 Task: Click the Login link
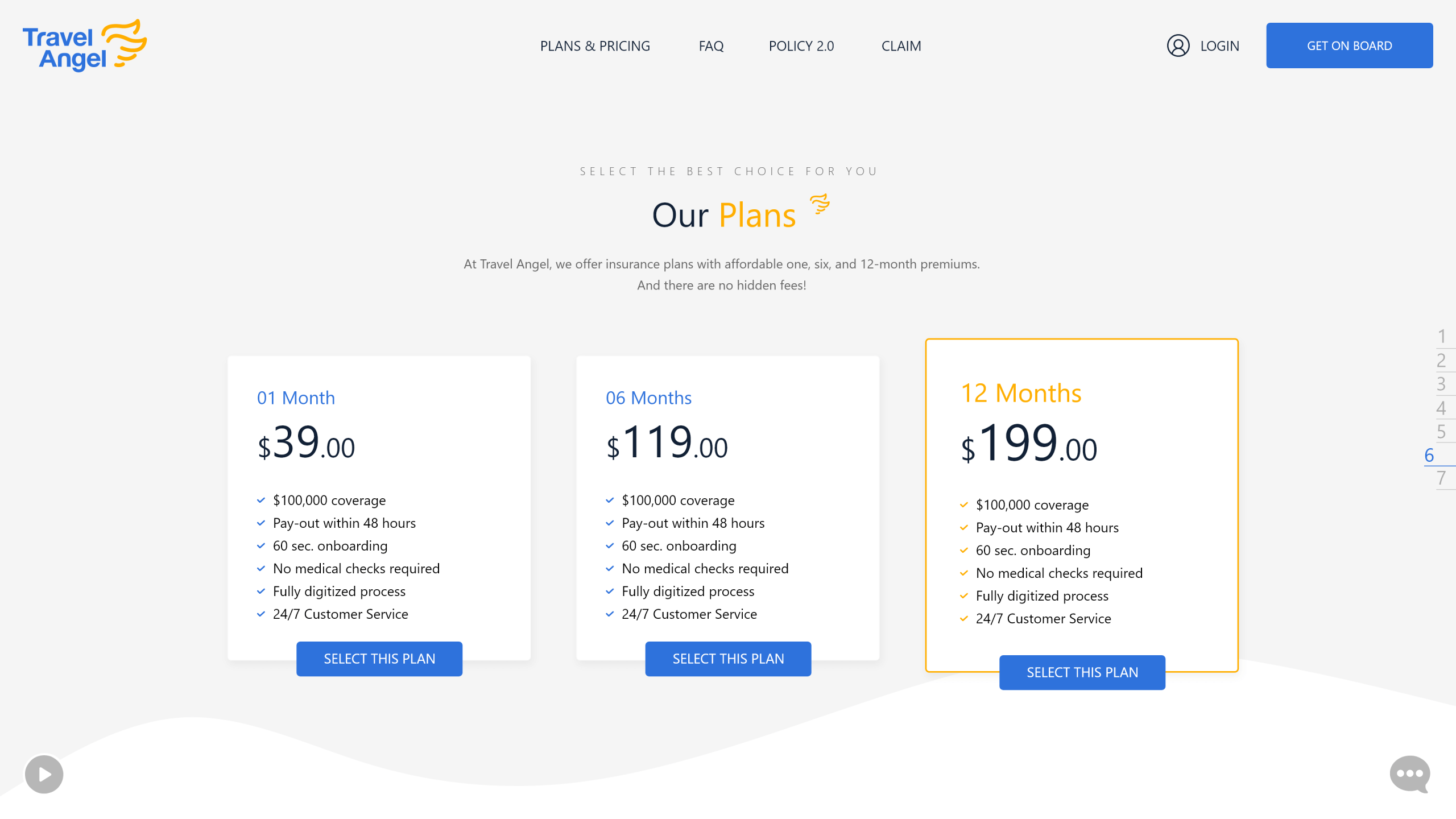coord(1219,46)
